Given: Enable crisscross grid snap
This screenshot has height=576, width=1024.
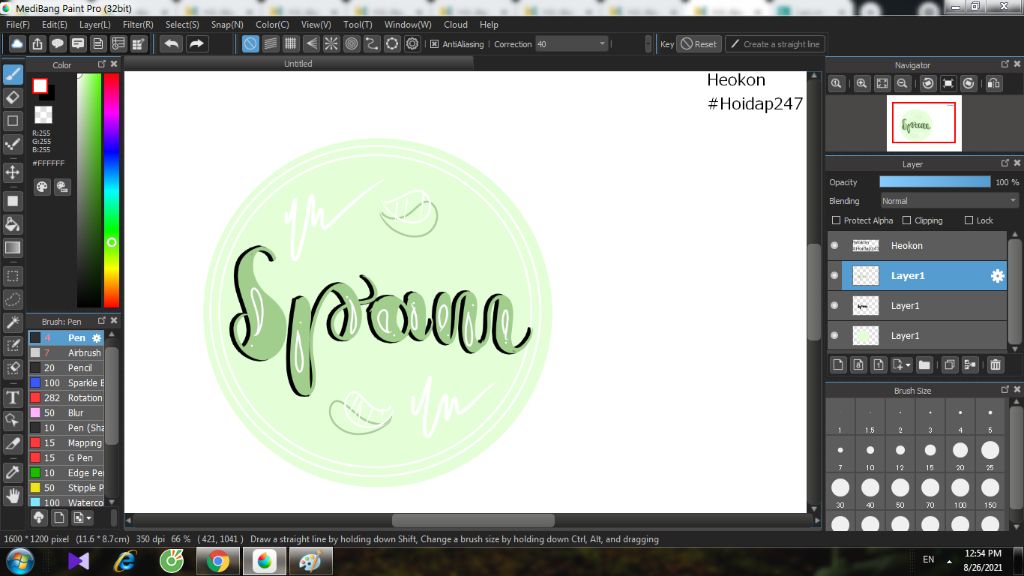Looking at the screenshot, I should tap(291, 44).
